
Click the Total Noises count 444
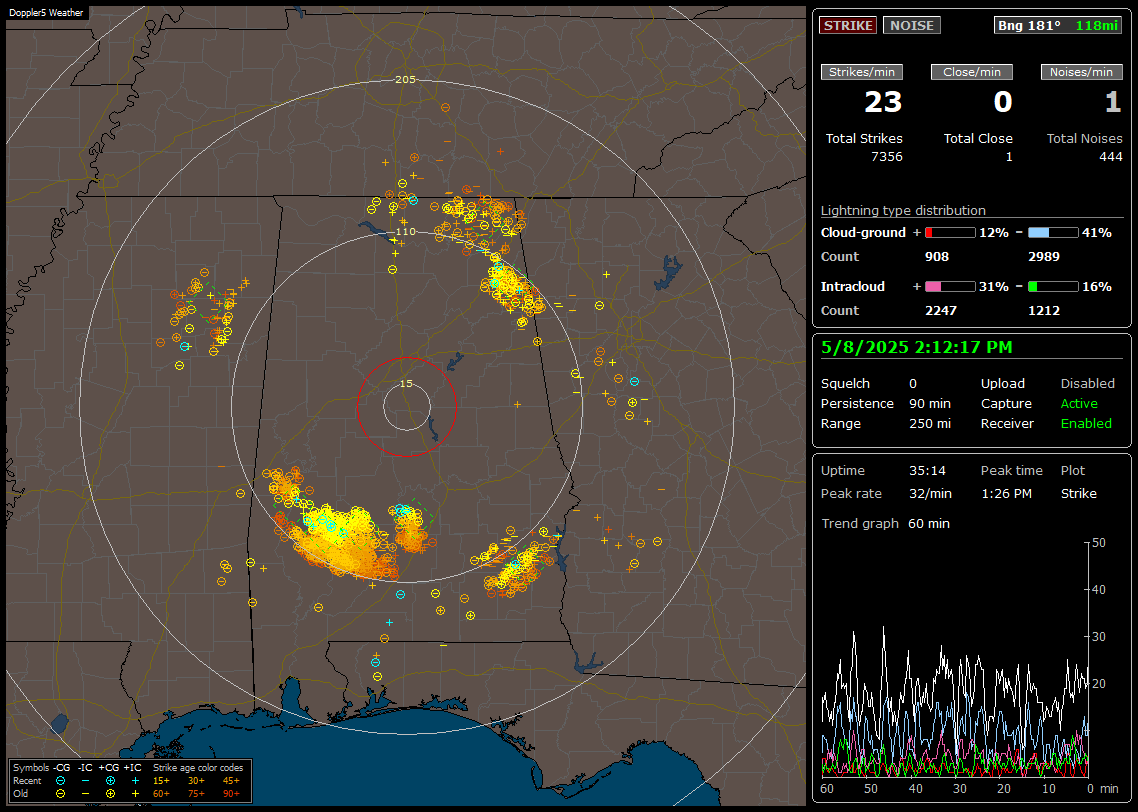1110,157
